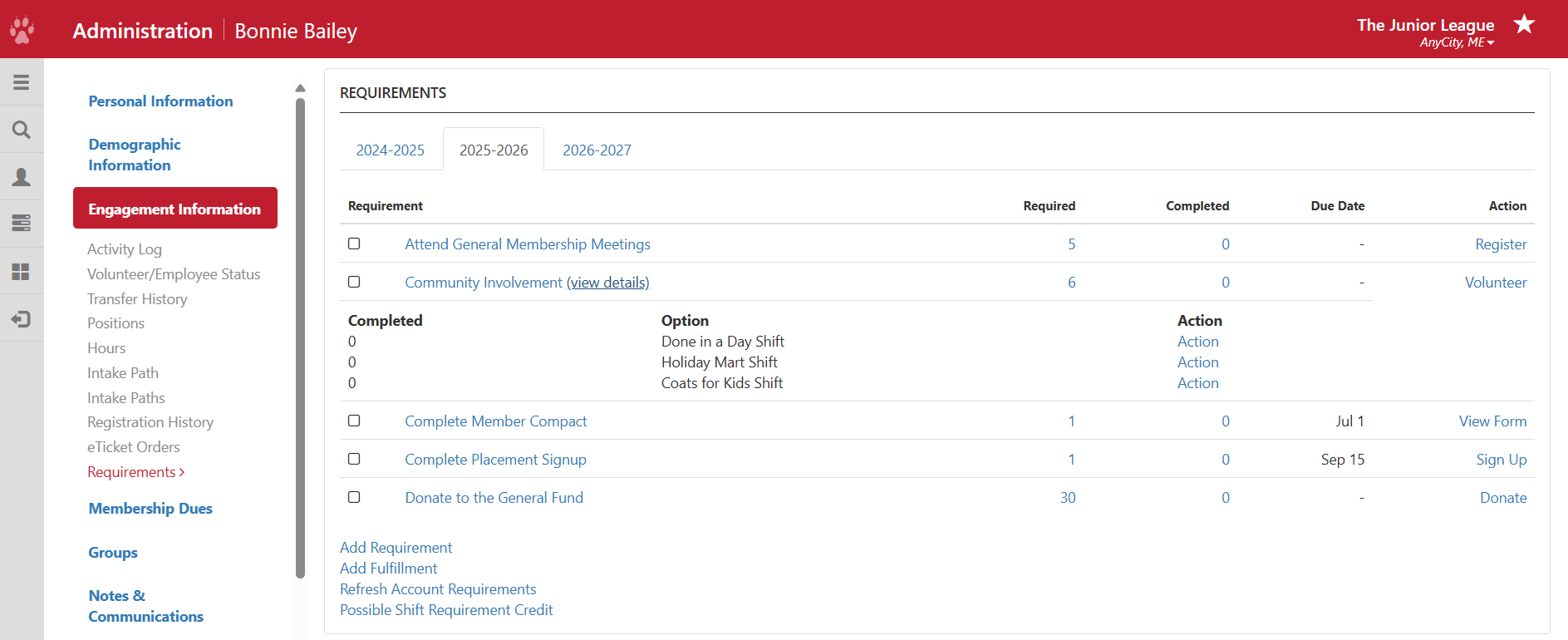Click the Sign Up action link
This screenshot has width=1568, height=640.
coord(1501,460)
